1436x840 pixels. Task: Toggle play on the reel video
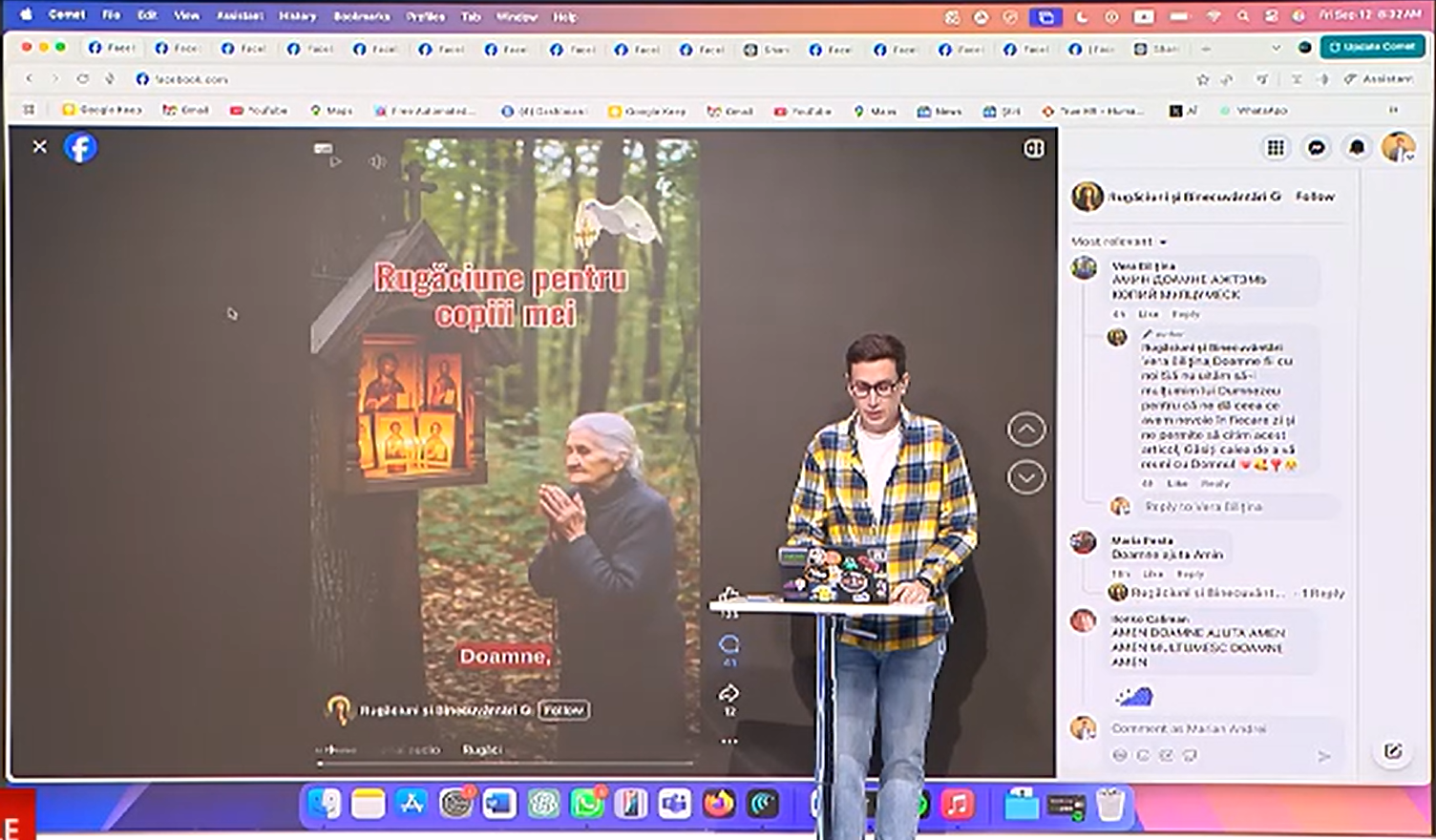pos(335,162)
